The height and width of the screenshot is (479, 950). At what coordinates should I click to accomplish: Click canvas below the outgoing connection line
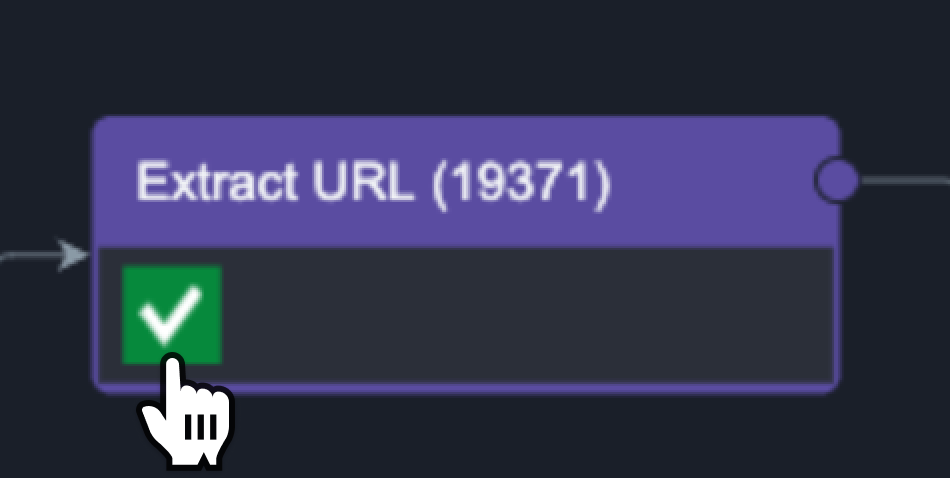(x=900, y=300)
